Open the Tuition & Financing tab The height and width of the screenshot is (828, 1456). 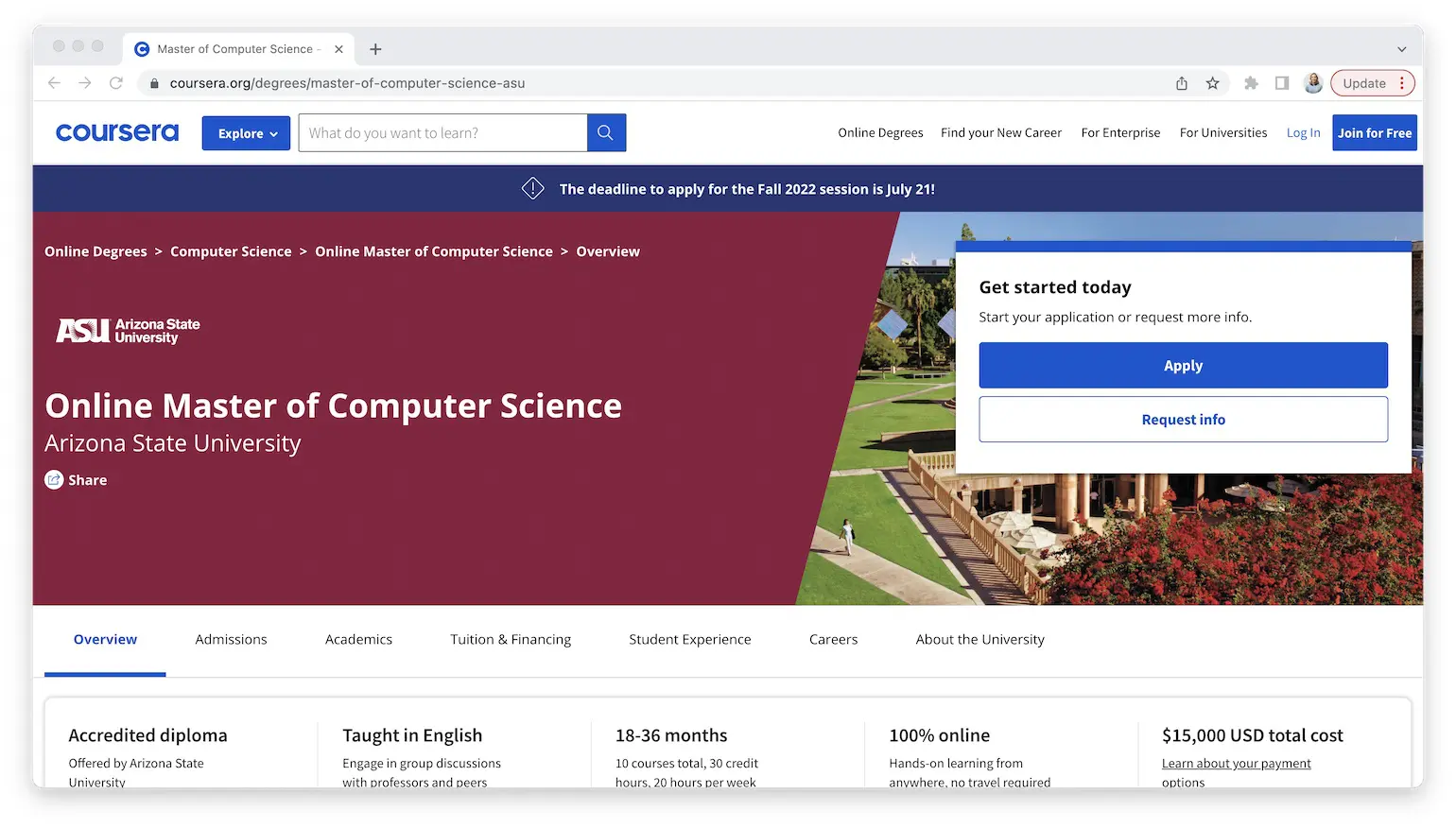[x=510, y=639]
